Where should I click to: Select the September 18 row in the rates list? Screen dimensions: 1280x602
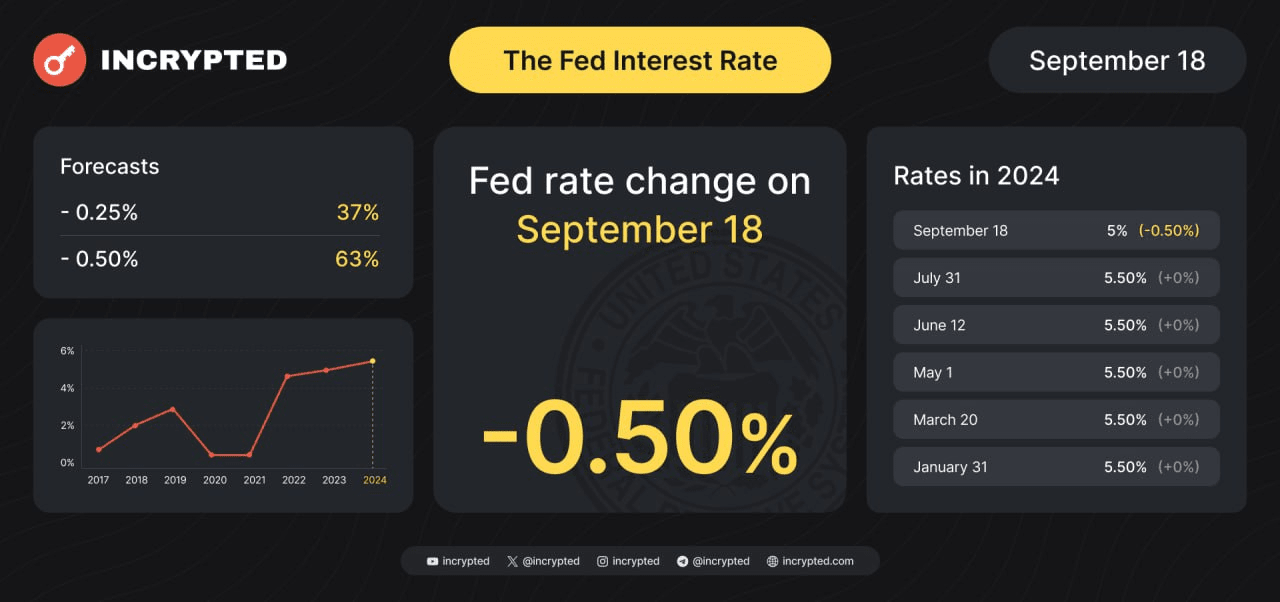pyautogui.click(x=1056, y=230)
